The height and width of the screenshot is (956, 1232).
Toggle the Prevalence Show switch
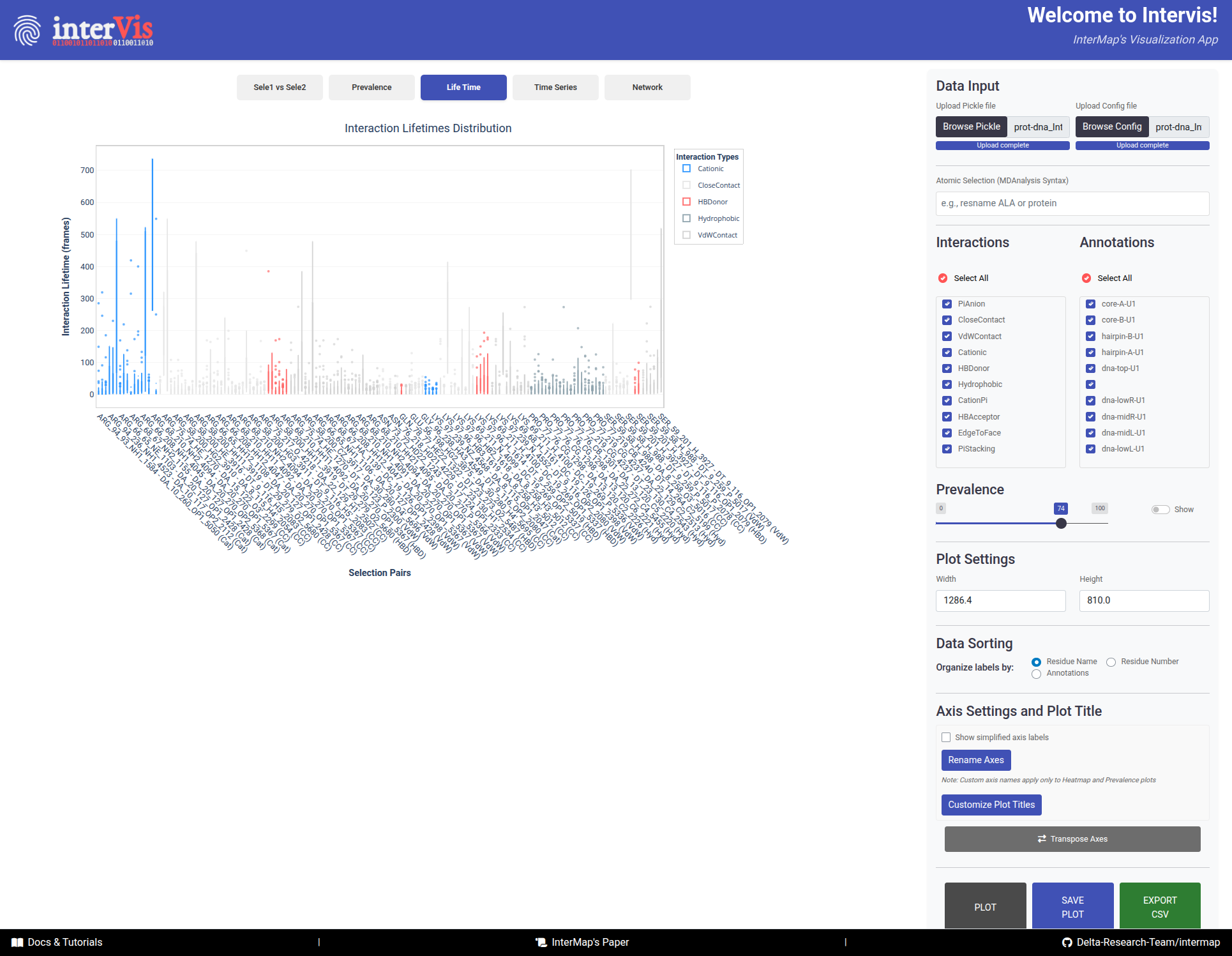[1160, 510]
